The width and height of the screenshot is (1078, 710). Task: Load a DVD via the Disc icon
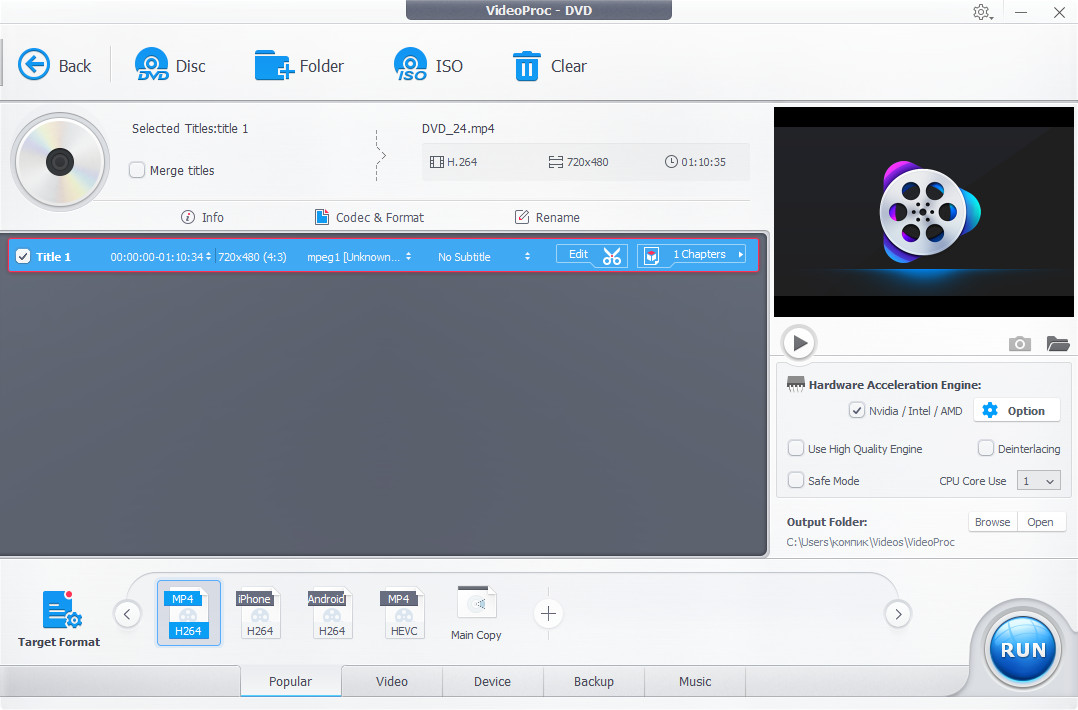[x=151, y=65]
